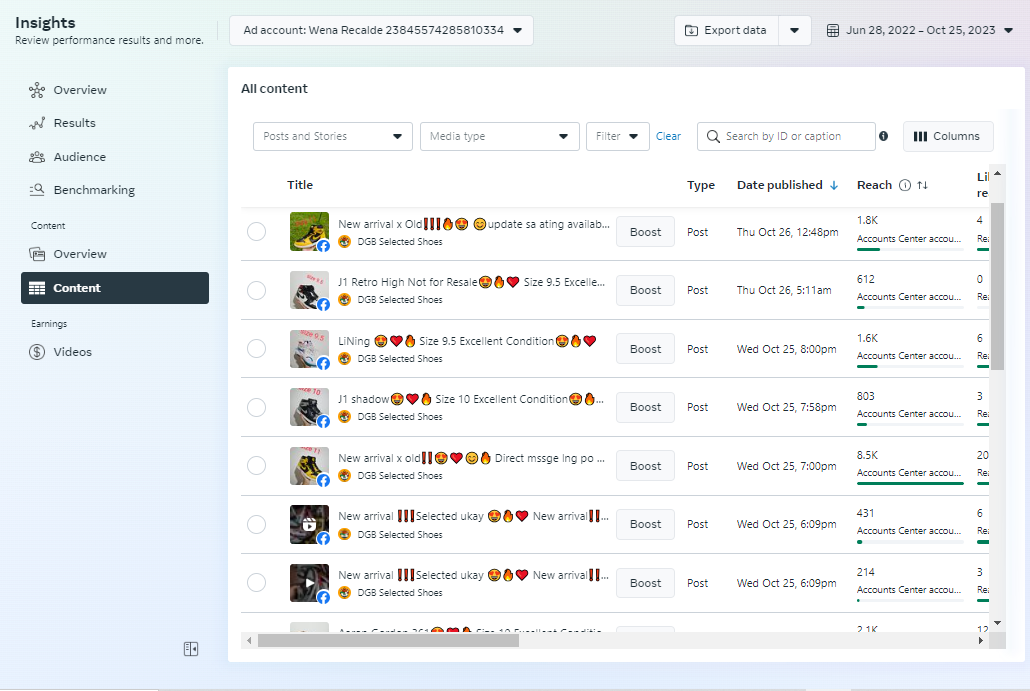Select radio for Direct mssge post
This screenshot has width=1030, height=691.
[x=256, y=466]
